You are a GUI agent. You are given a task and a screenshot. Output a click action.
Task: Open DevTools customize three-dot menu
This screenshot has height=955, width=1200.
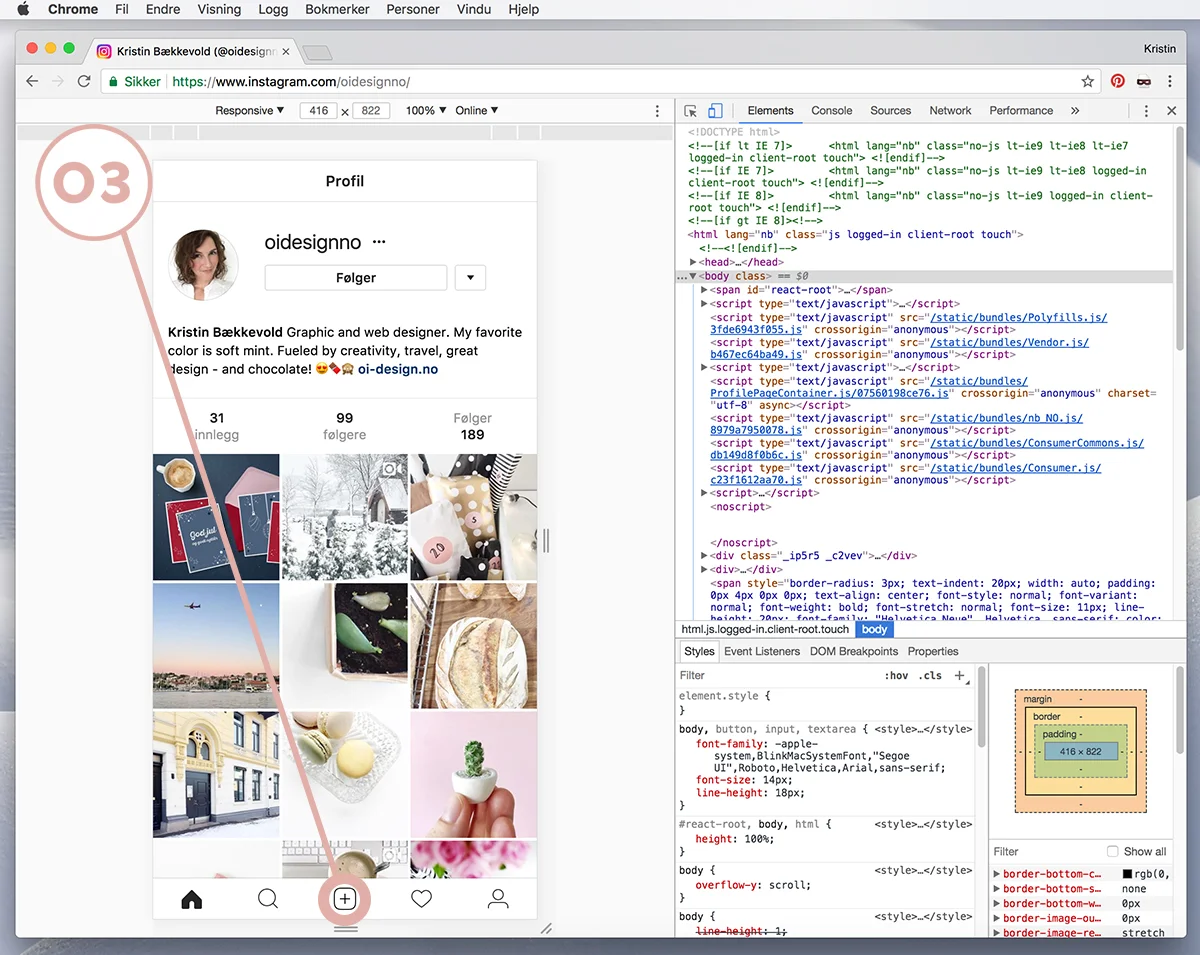(x=1147, y=111)
